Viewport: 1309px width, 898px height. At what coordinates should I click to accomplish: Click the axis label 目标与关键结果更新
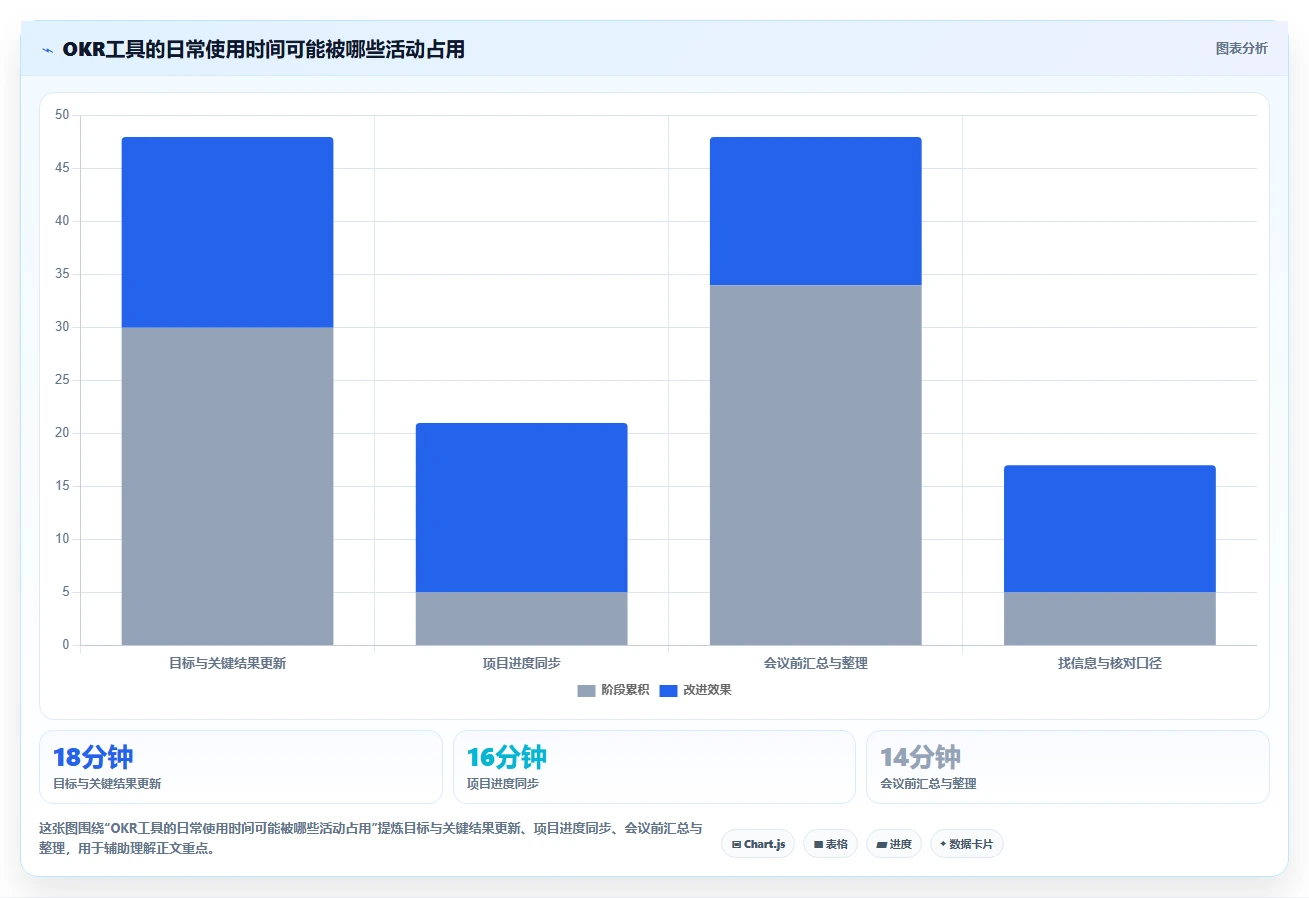227,663
